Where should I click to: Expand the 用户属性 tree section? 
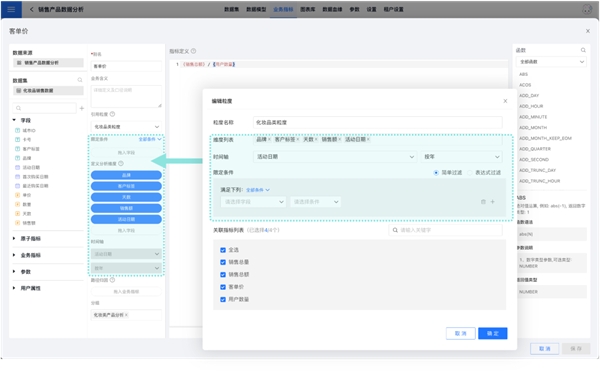14,288
